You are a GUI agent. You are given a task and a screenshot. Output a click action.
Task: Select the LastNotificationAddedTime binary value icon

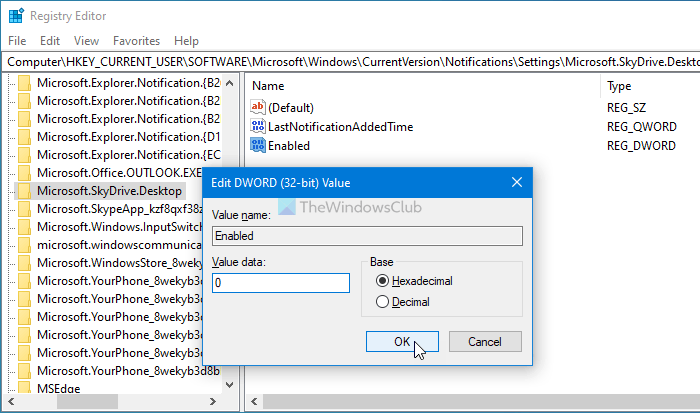coord(258,126)
